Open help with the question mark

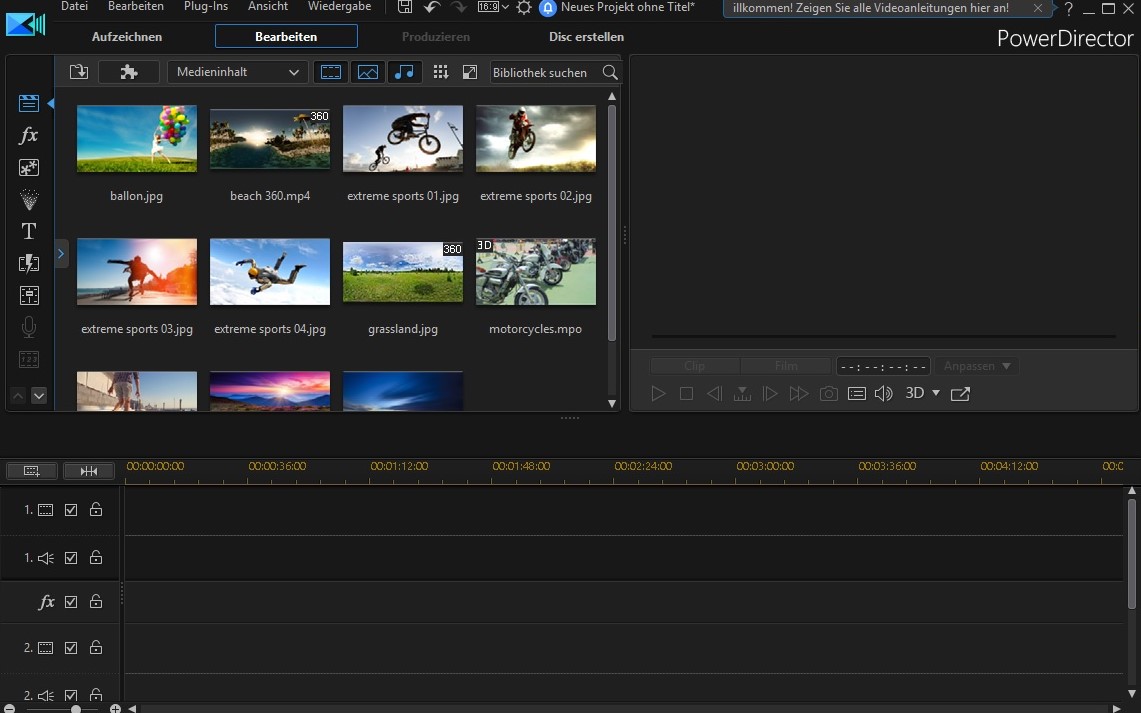click(1068, 8)
